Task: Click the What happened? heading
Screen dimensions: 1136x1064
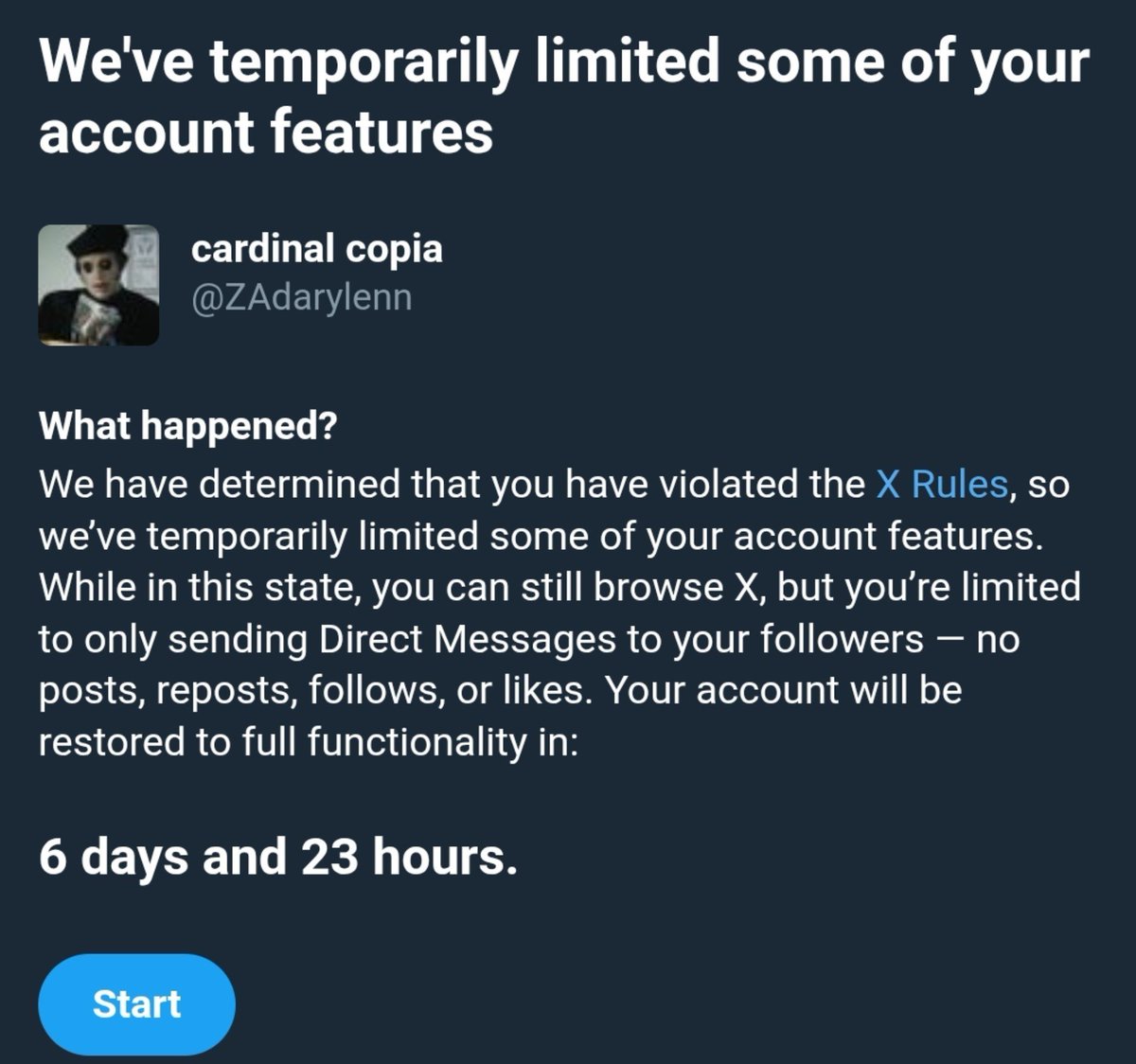Action: pos(187,427)
